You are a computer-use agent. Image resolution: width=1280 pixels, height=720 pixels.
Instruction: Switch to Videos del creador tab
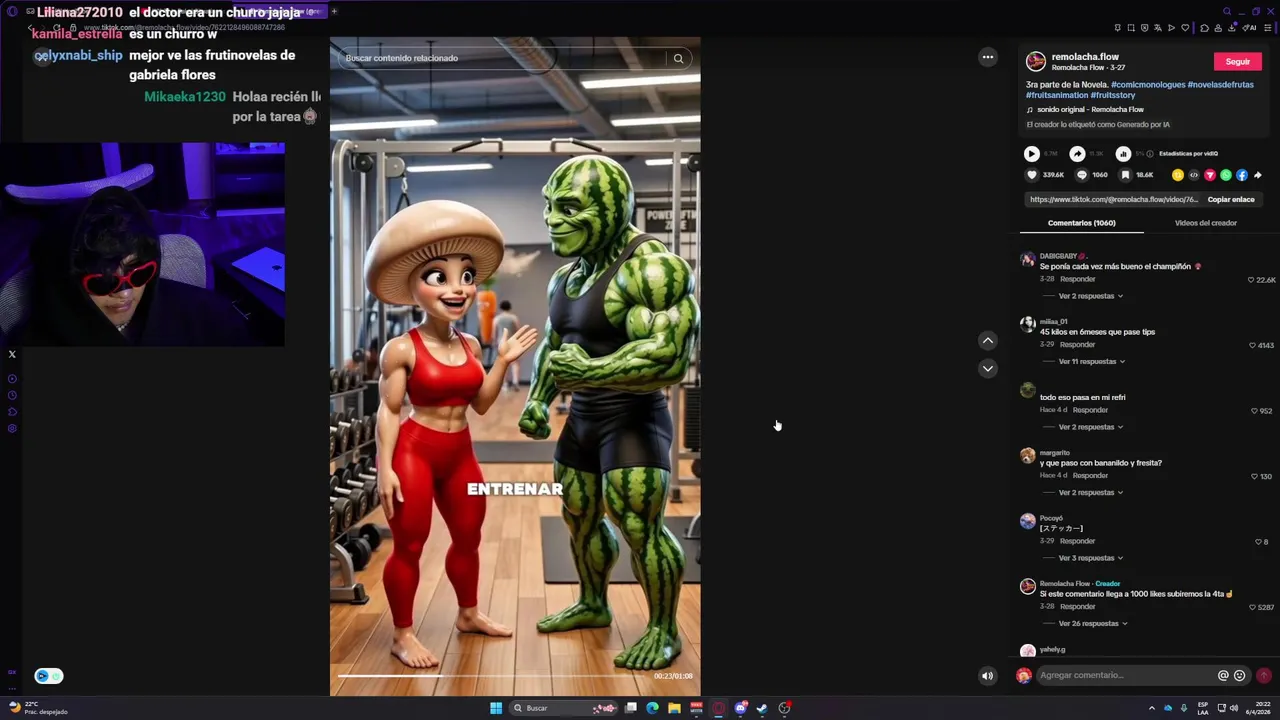(1205, 223)
